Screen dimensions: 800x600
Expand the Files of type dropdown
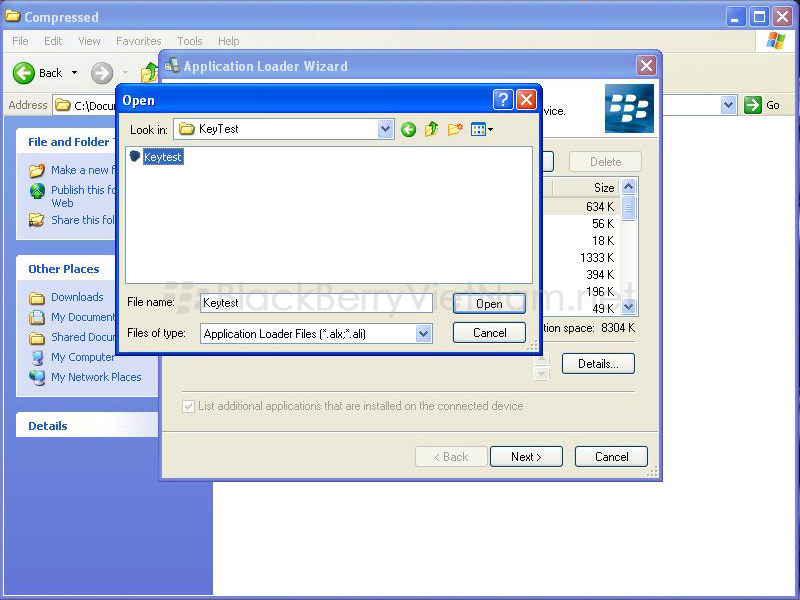point(423,334)
